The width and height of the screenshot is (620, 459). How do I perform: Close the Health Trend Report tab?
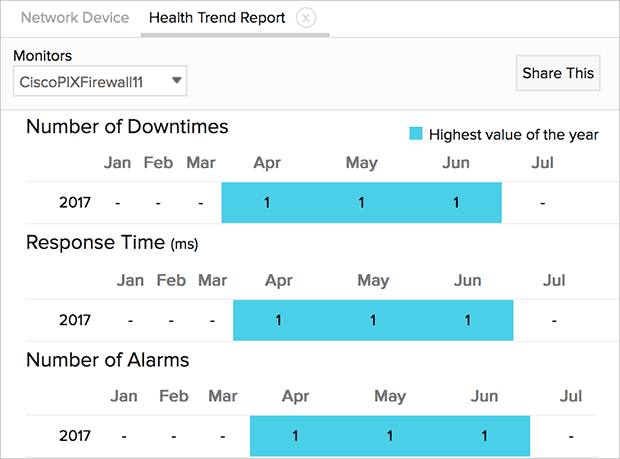pyautogui.click(x=307, y=18)
